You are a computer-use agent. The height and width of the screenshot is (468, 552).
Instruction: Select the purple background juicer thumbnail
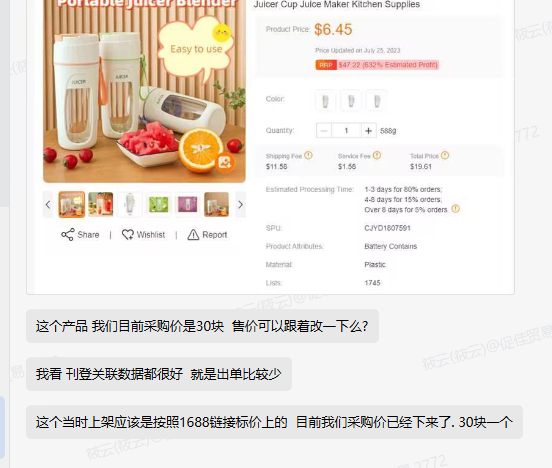[188, 205]
